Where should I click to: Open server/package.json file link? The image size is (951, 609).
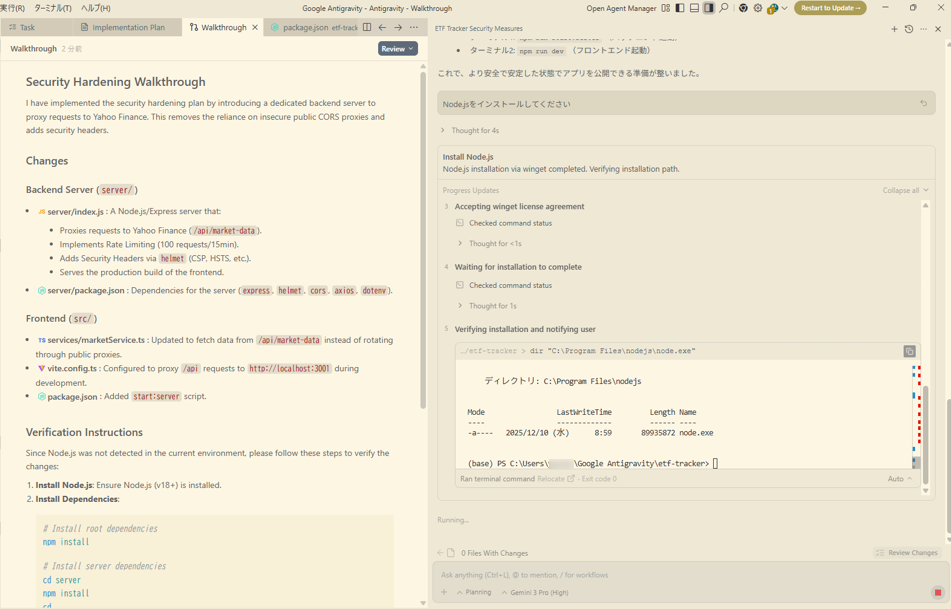81,291
